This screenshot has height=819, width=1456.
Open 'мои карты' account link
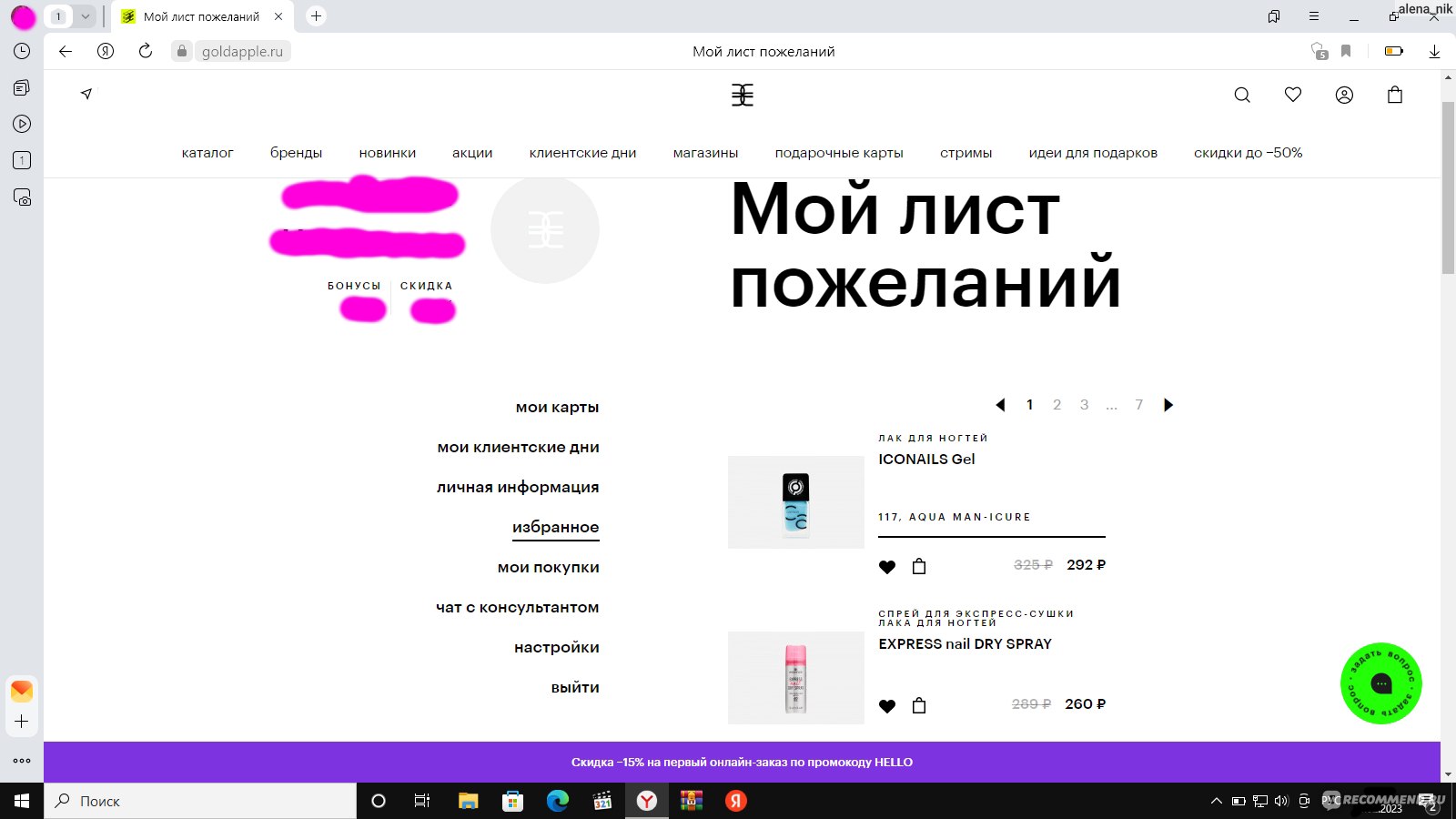coord(557,408)
